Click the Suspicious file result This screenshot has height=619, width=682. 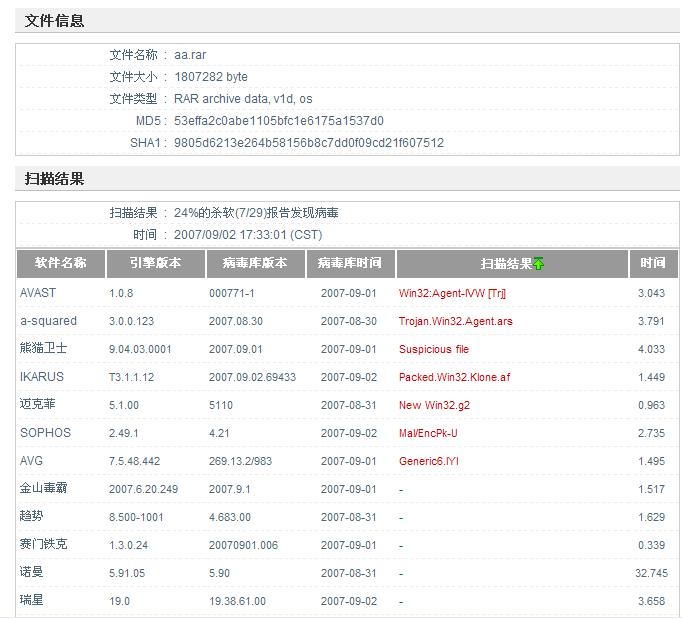(x=434, y=349)
